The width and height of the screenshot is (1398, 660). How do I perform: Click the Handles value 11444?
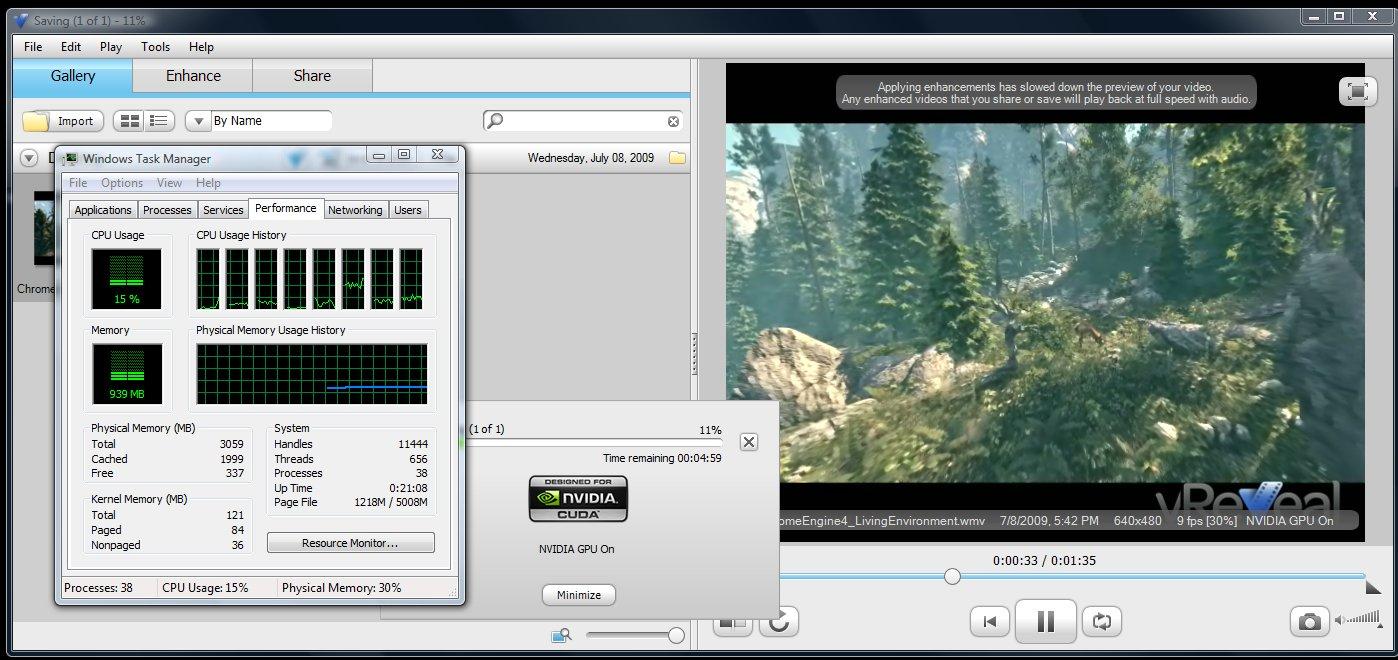412,444
